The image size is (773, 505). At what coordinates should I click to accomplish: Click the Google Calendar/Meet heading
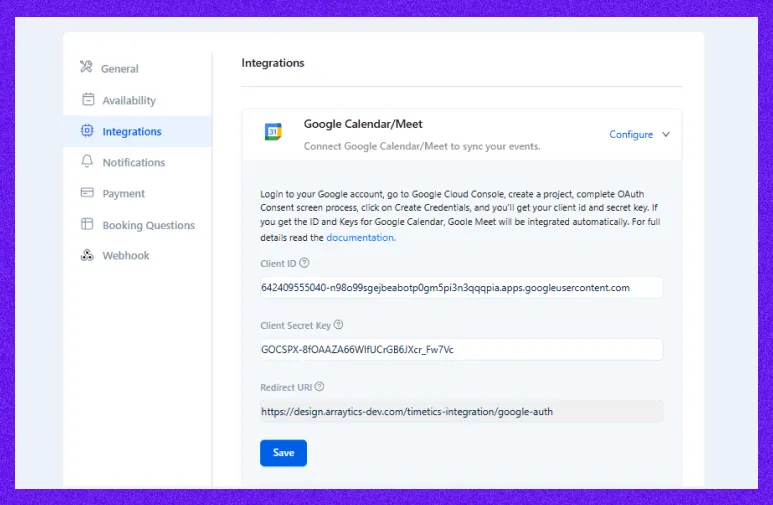coord(363,124)
